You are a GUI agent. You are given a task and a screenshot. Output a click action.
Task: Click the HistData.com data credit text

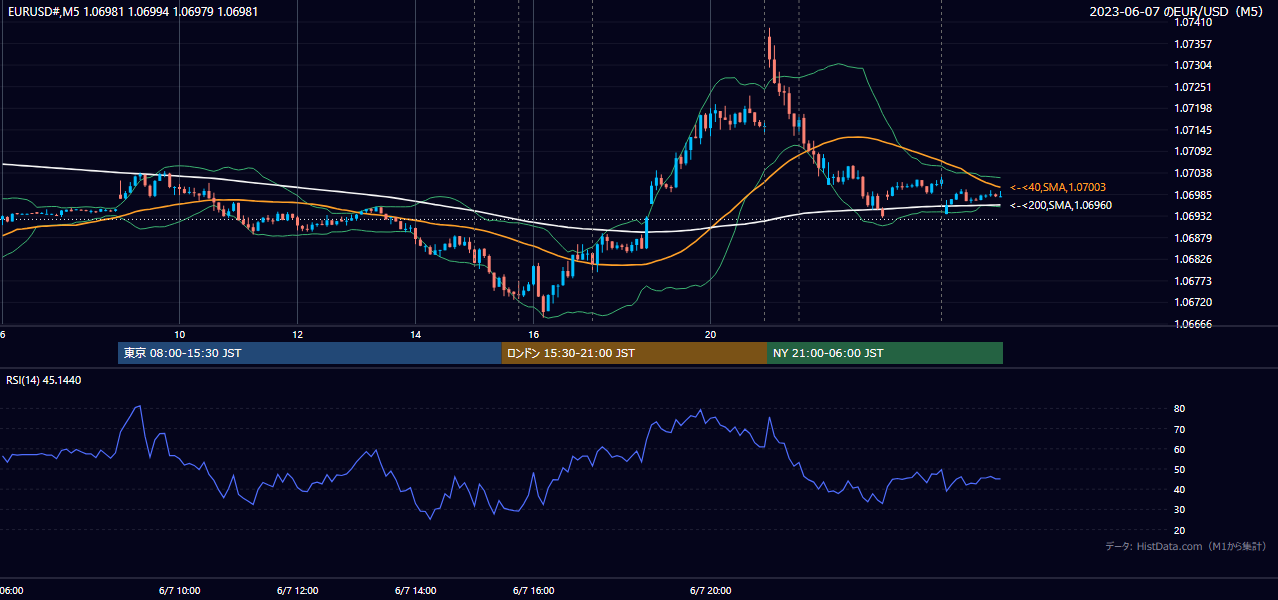click(1186, 546)
